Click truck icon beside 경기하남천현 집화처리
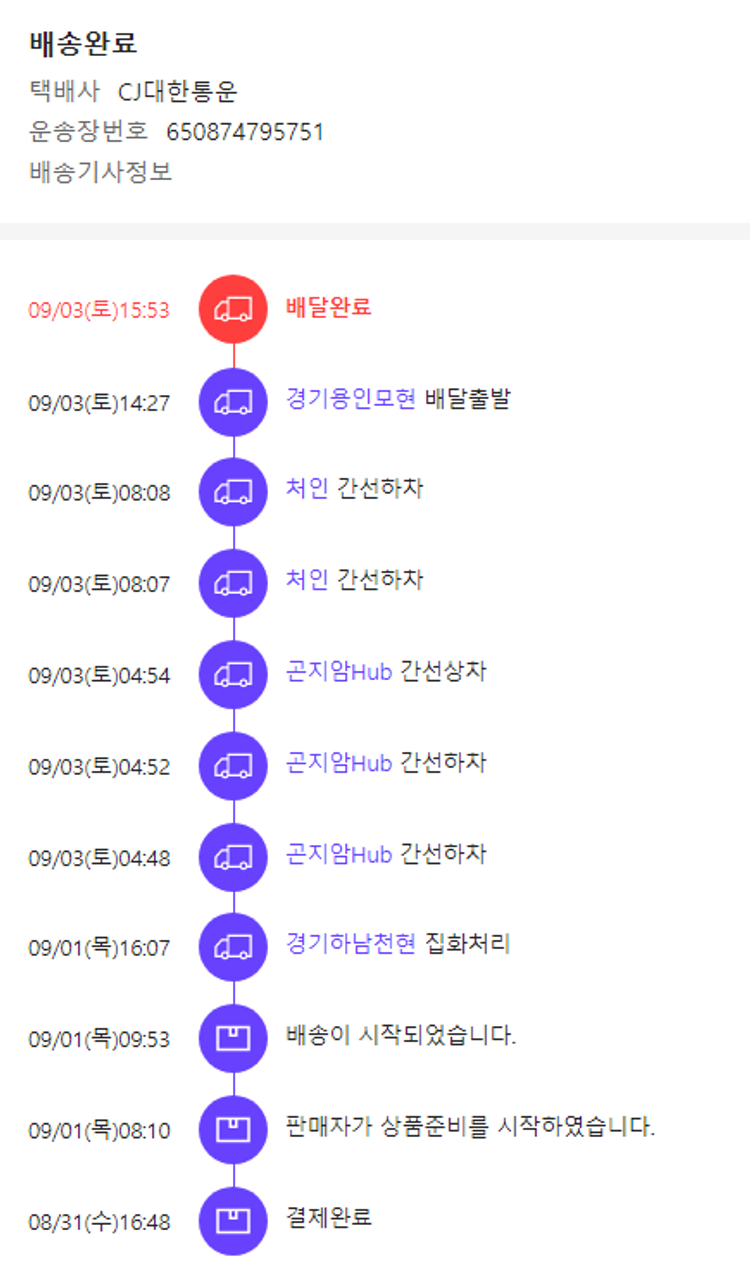The image size is (750, 1274). pos(233,947)
